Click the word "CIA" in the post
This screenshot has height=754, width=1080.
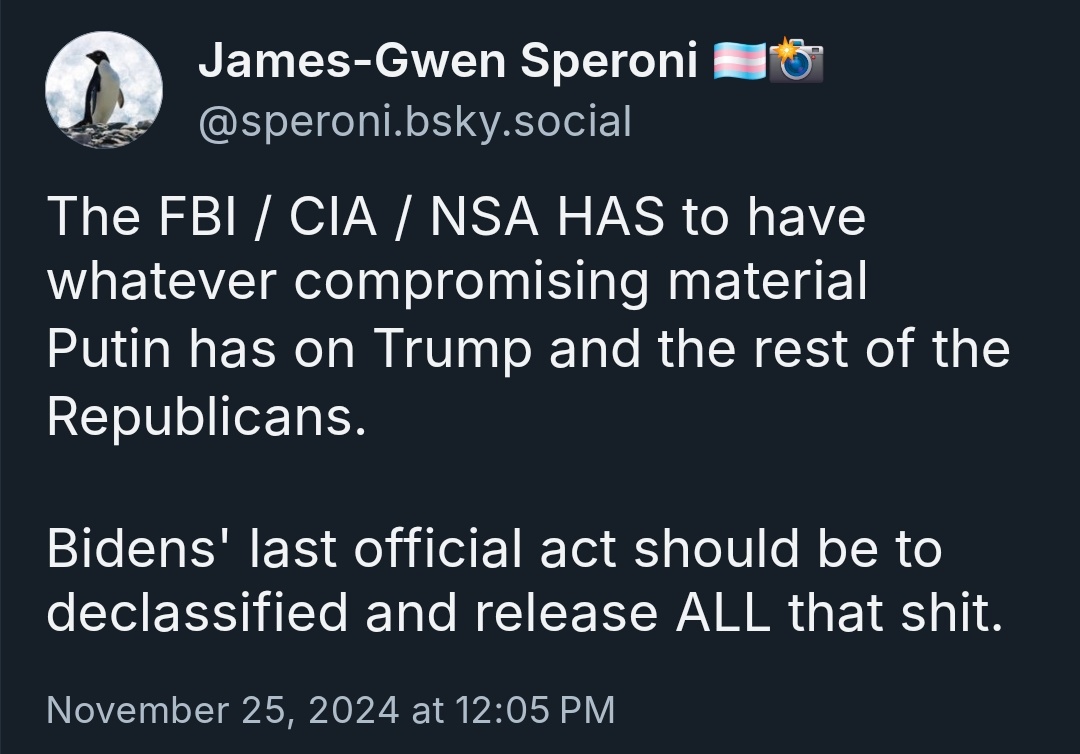point(333,216)
